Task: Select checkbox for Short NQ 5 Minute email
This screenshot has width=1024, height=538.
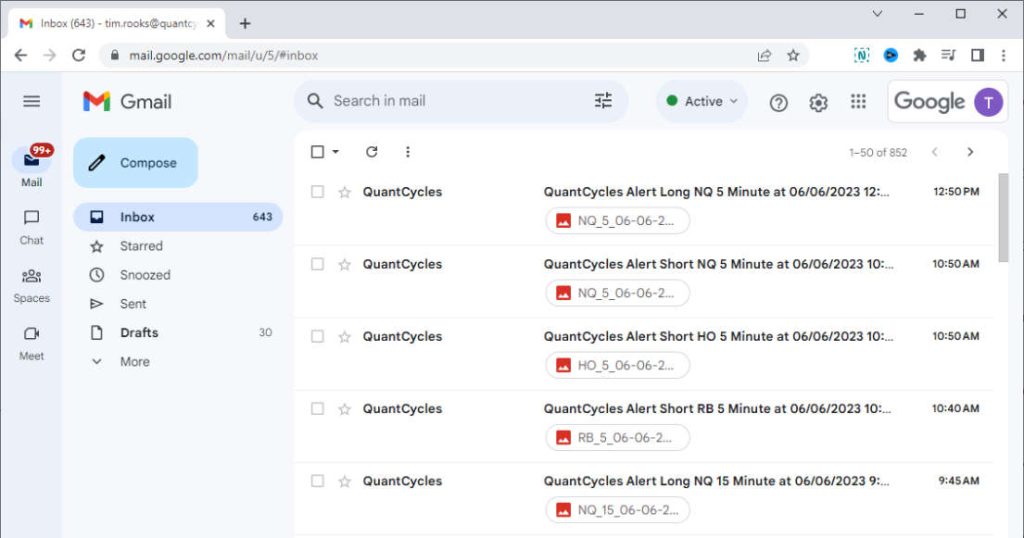Action: coord(317,264)
